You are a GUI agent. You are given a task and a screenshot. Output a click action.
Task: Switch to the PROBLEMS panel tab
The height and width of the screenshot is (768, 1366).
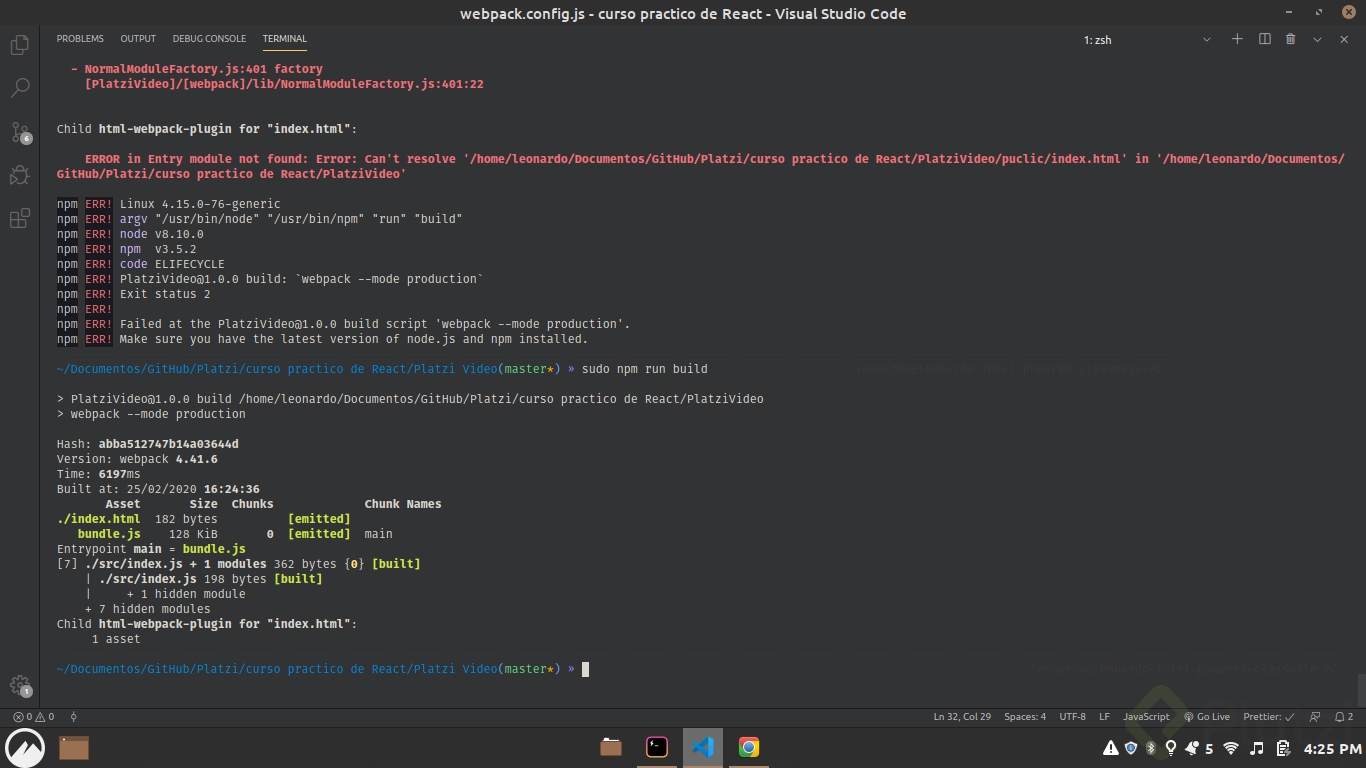point(80,39)
